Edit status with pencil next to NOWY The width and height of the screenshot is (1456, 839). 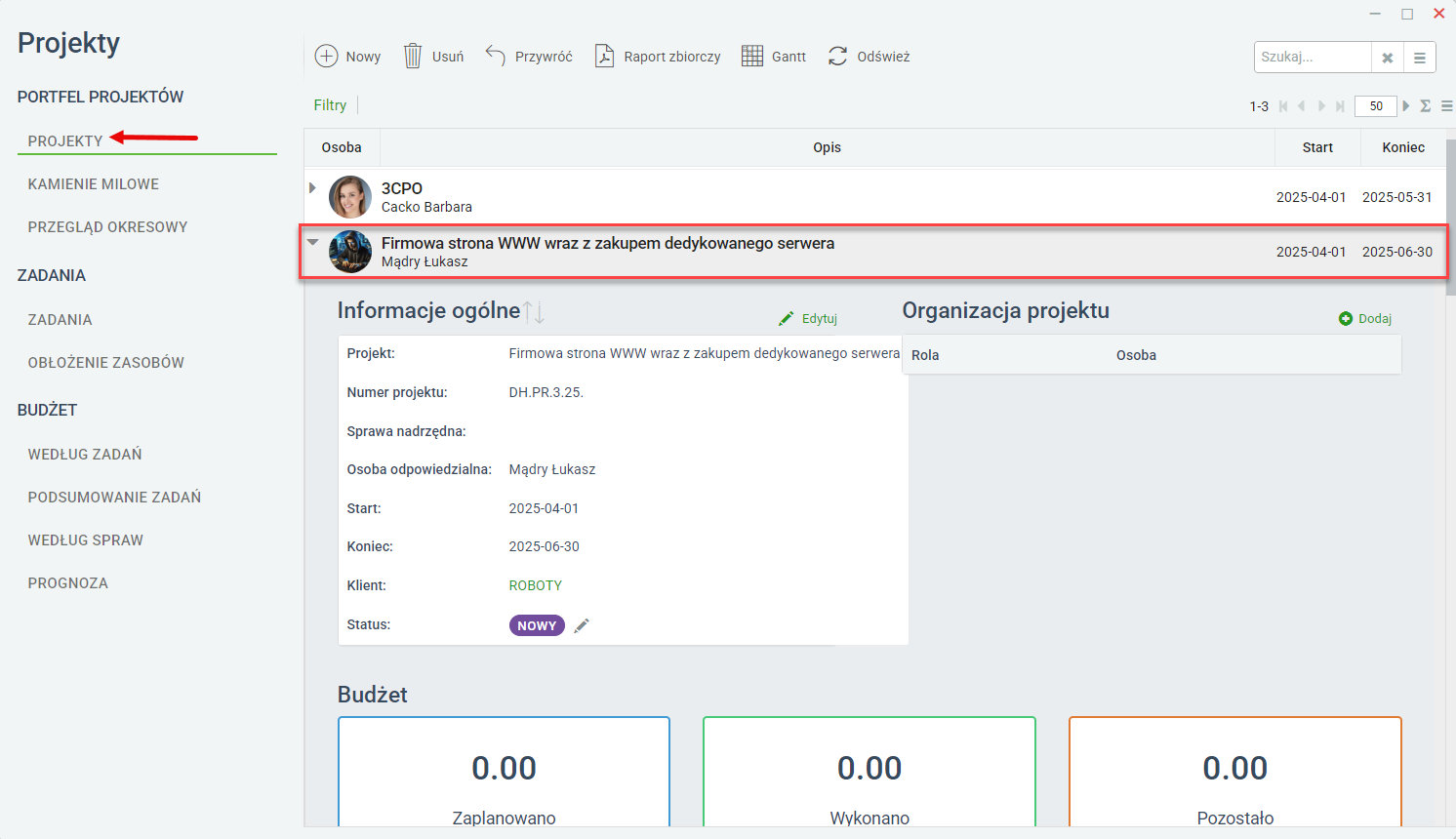tap(582, 626)
